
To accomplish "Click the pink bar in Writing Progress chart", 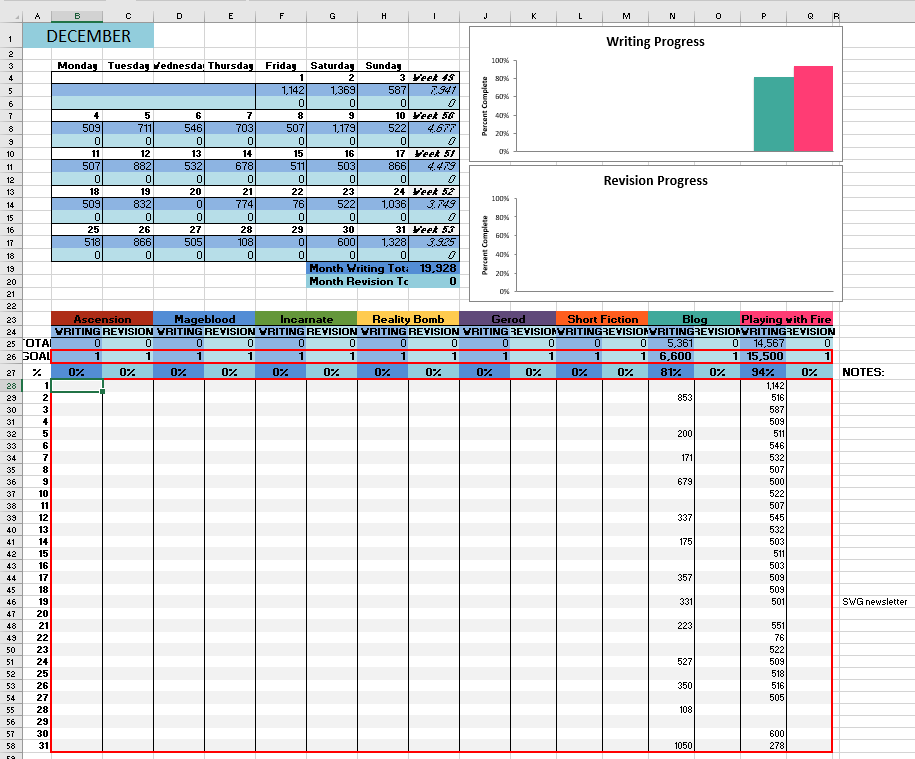I will pos(813,109).
